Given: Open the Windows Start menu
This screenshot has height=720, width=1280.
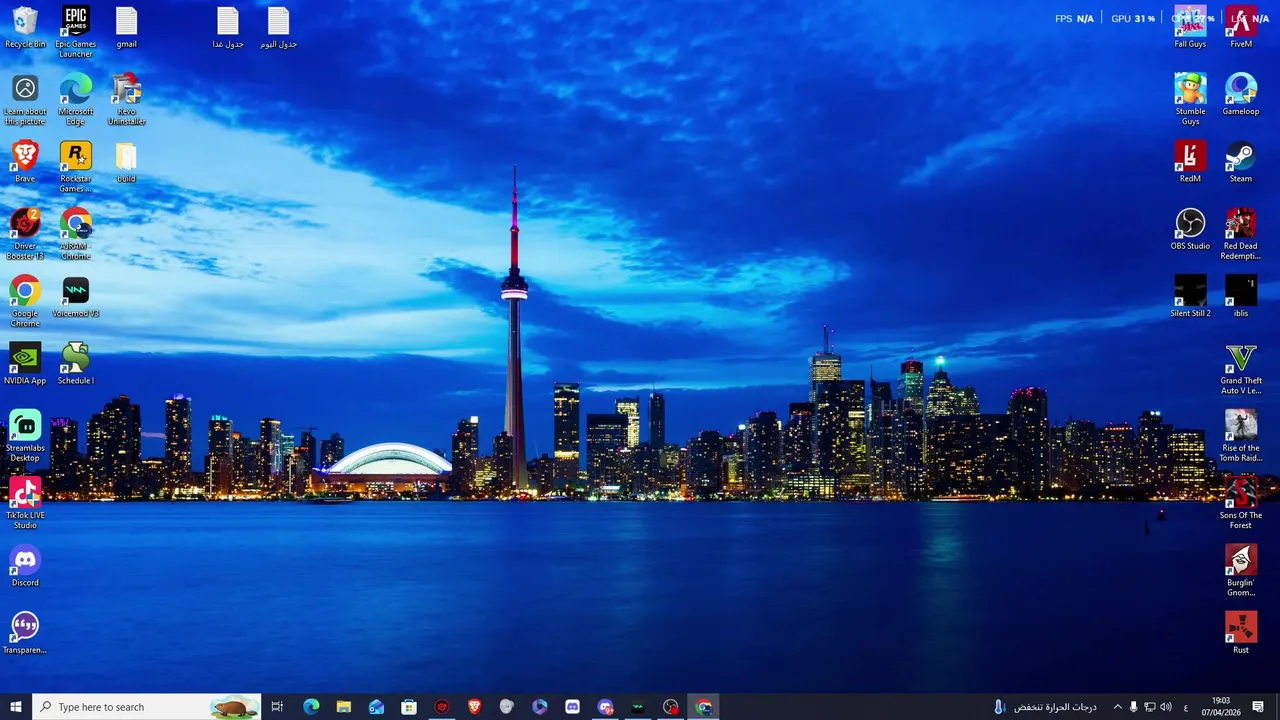Looking at the screenshot, I should coord(16,707).
